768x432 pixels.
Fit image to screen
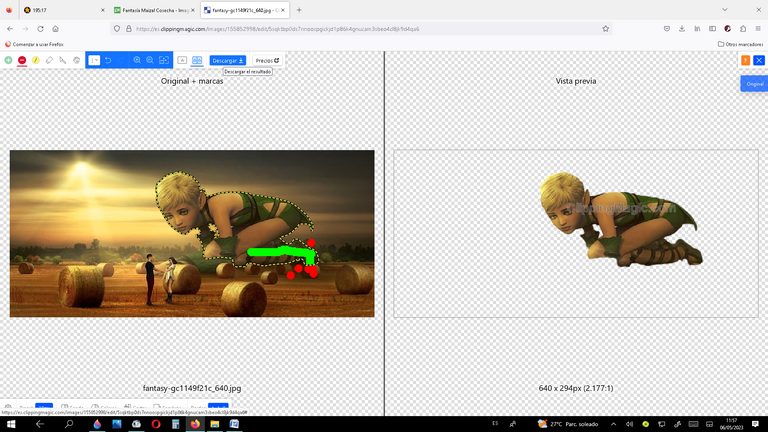click(164, 60)
